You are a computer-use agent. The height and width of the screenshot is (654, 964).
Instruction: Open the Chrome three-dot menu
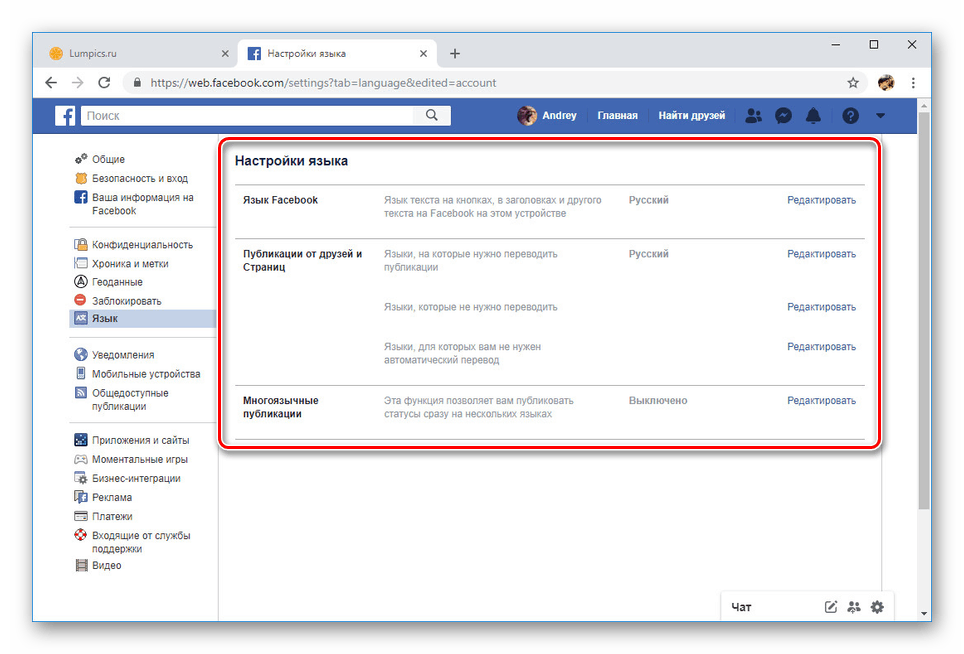tap(913, 82)
